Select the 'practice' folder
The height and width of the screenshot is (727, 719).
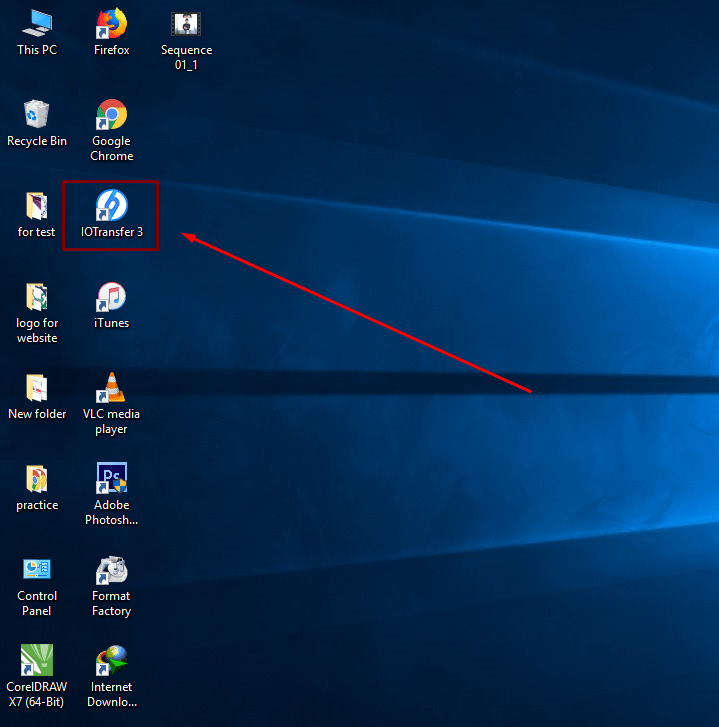click(37, 479)
